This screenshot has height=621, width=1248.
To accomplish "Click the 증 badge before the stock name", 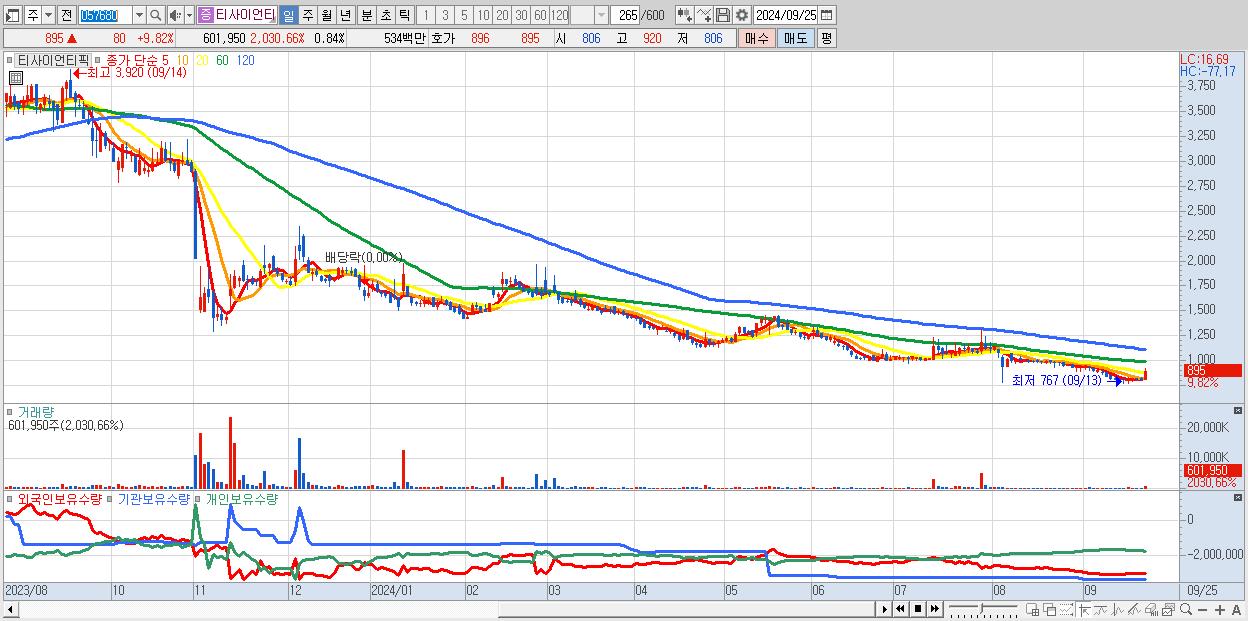I will click(205, 15).
